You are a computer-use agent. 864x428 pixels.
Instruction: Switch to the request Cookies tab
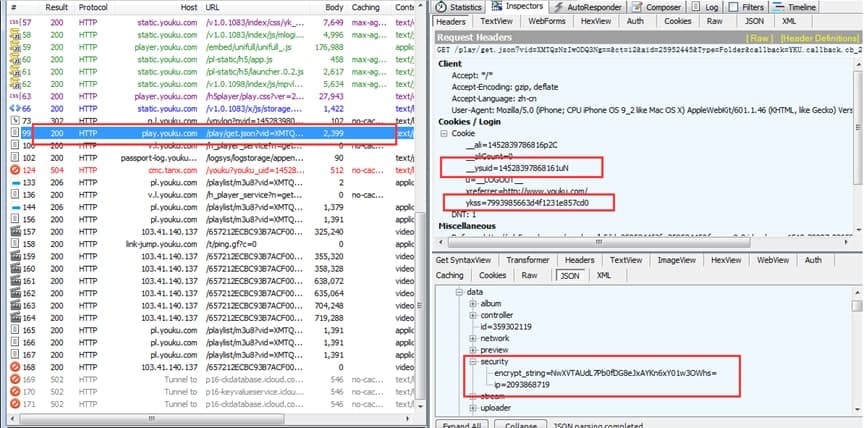click(677, 20)
